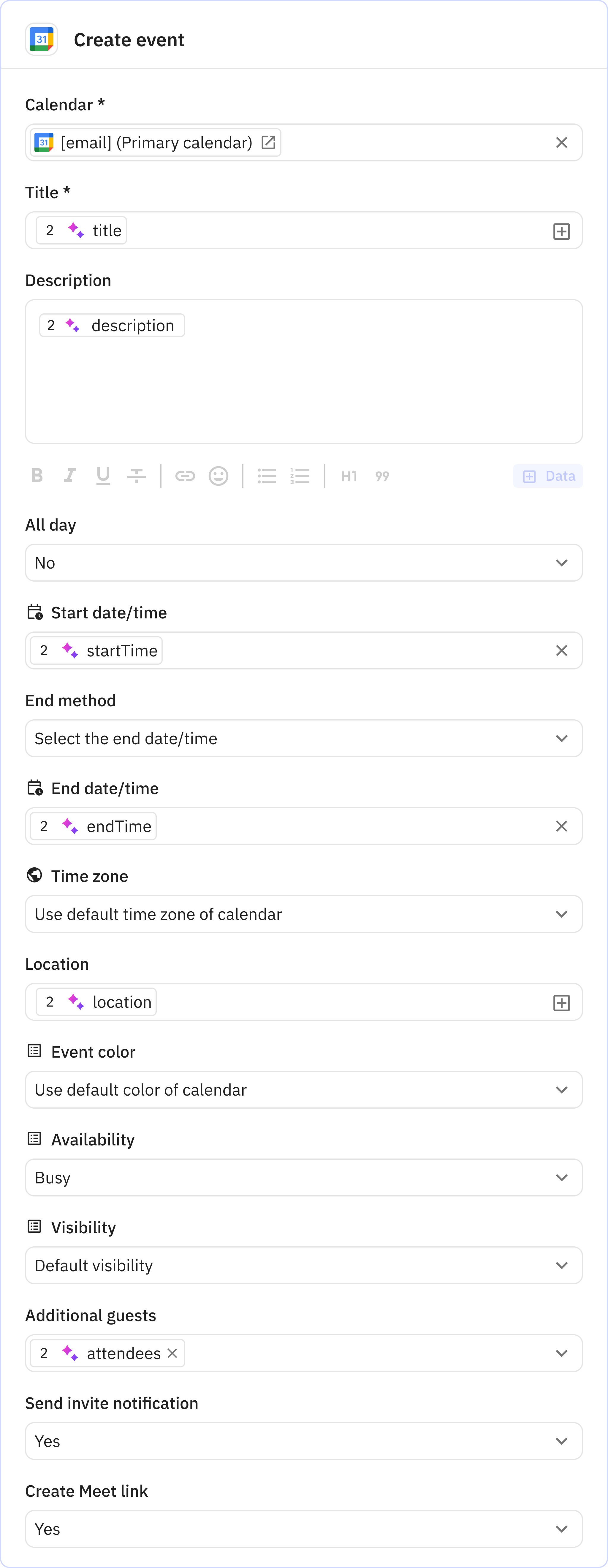608x1568 pixels.
Task: Toggle strikethrough formatting
Action: (x=137, y=475)
